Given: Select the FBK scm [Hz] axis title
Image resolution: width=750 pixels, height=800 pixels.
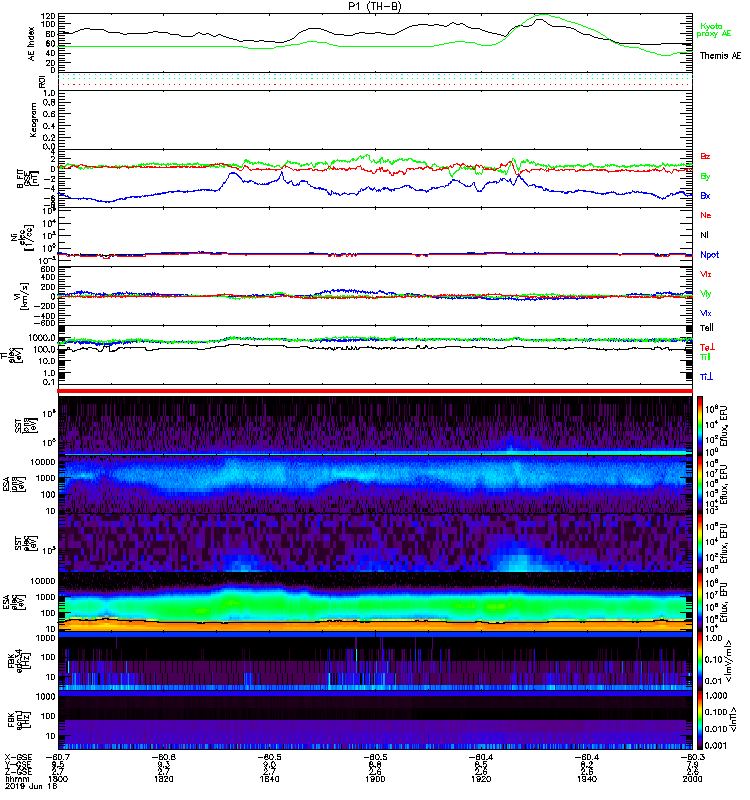Looking at the screenshot, I should click(x=20, y=720).
